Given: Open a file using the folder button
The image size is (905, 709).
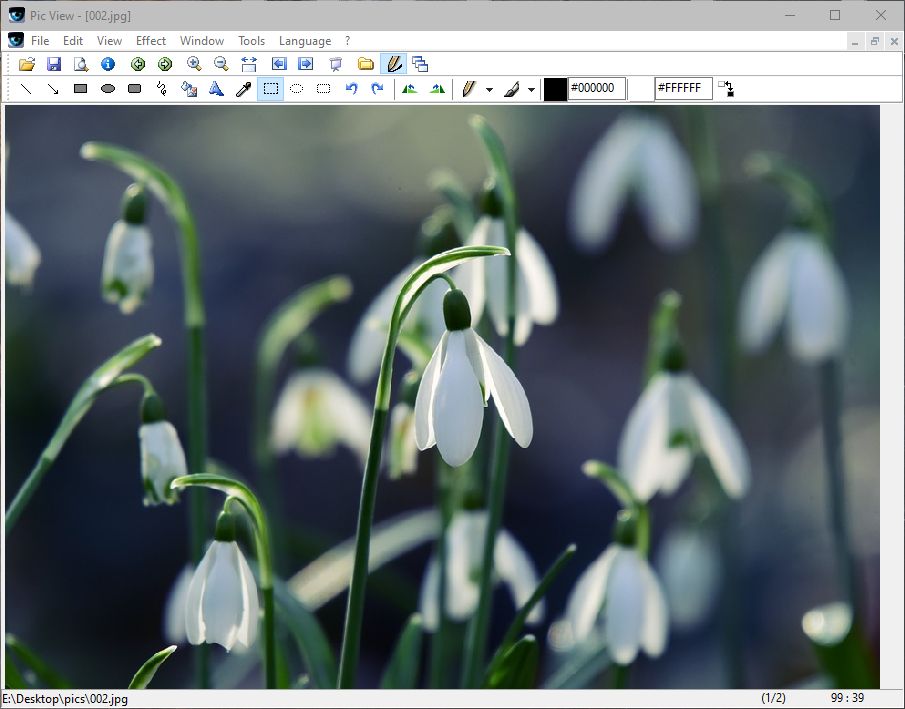Looking at the screenshot, I should pyautogui.click(x=25, y=64).
